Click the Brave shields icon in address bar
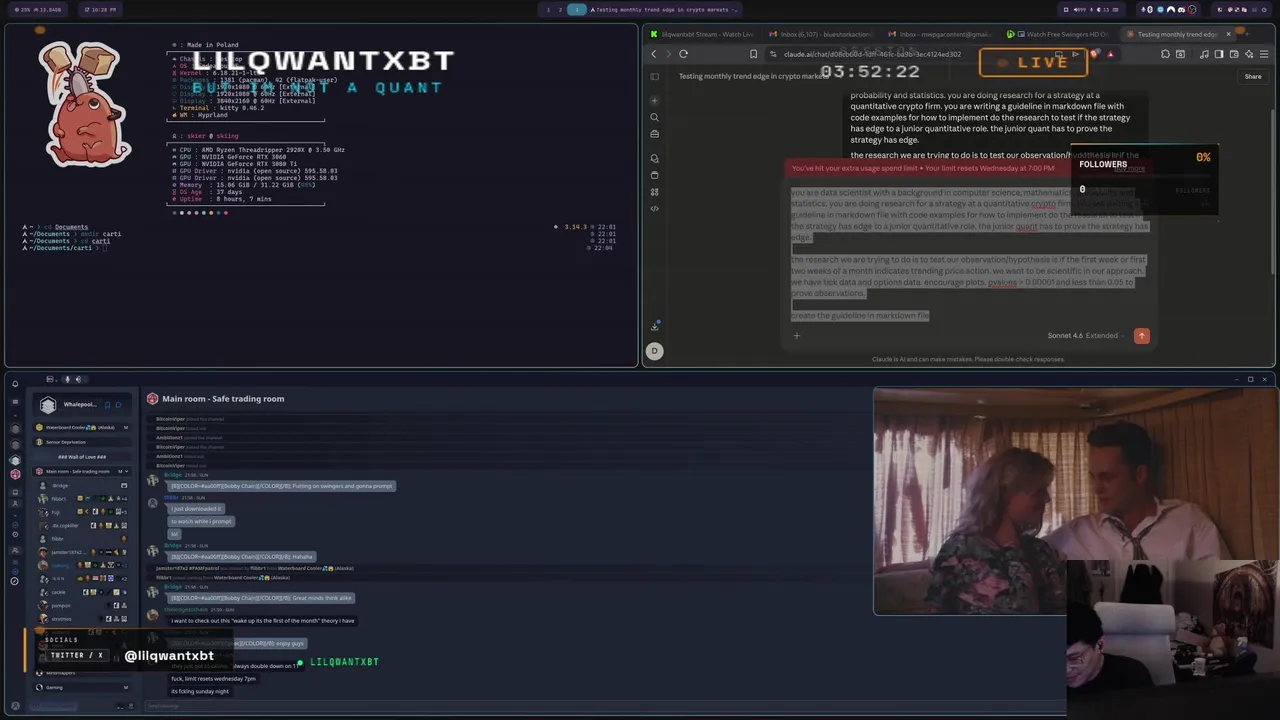Image resolution: width=1280 pixels, height=720 pixels. 1096,54
